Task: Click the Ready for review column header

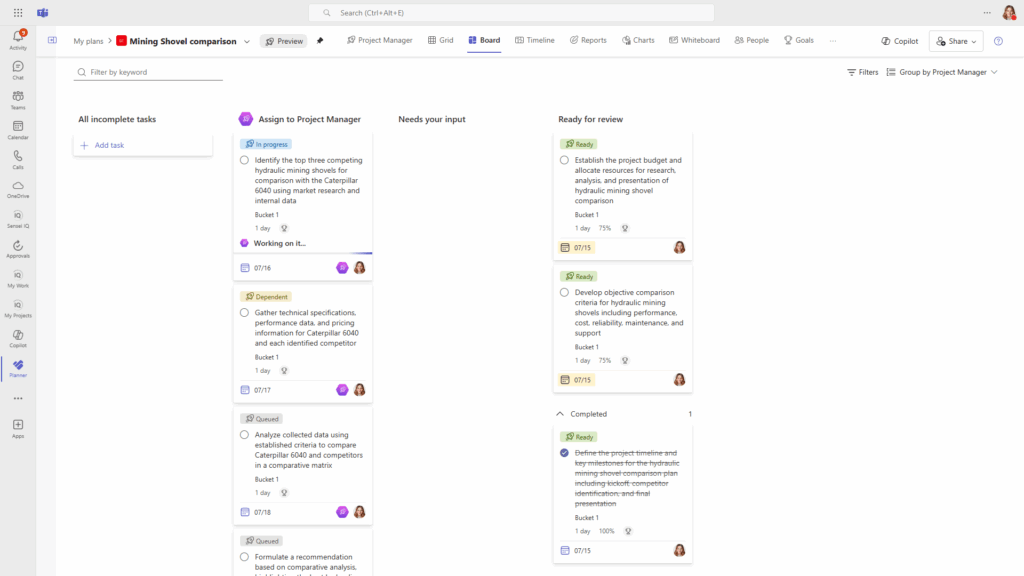Action: [590, 119]
